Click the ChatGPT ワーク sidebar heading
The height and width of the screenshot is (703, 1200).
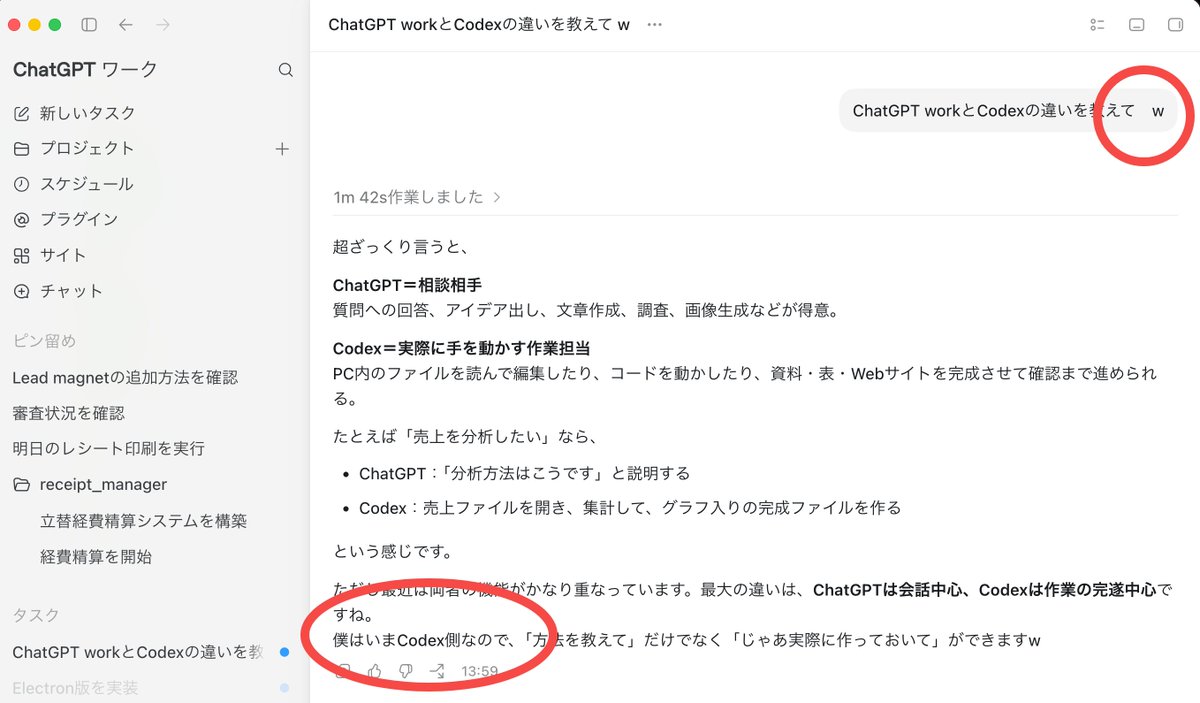click(x=85, y=70)
